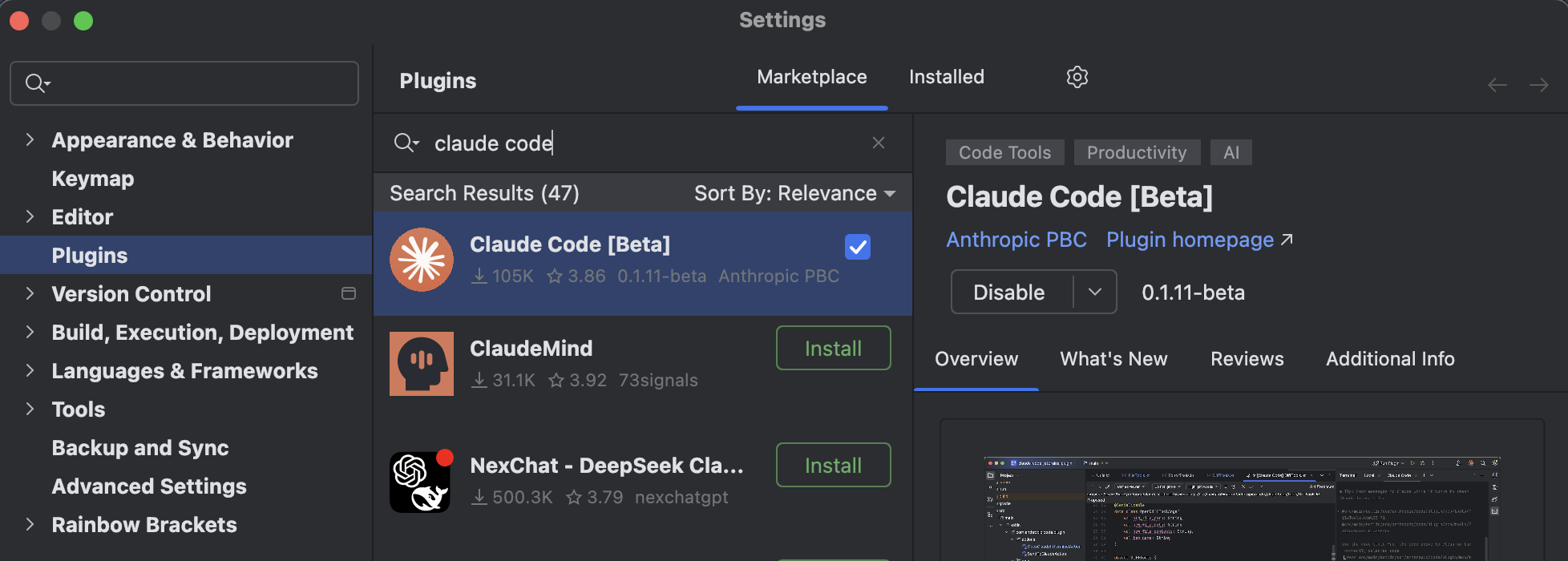This screenshot has height=561, width=1568.
Task: Go forward with the right arrow
Action: tap(1538, 85)
